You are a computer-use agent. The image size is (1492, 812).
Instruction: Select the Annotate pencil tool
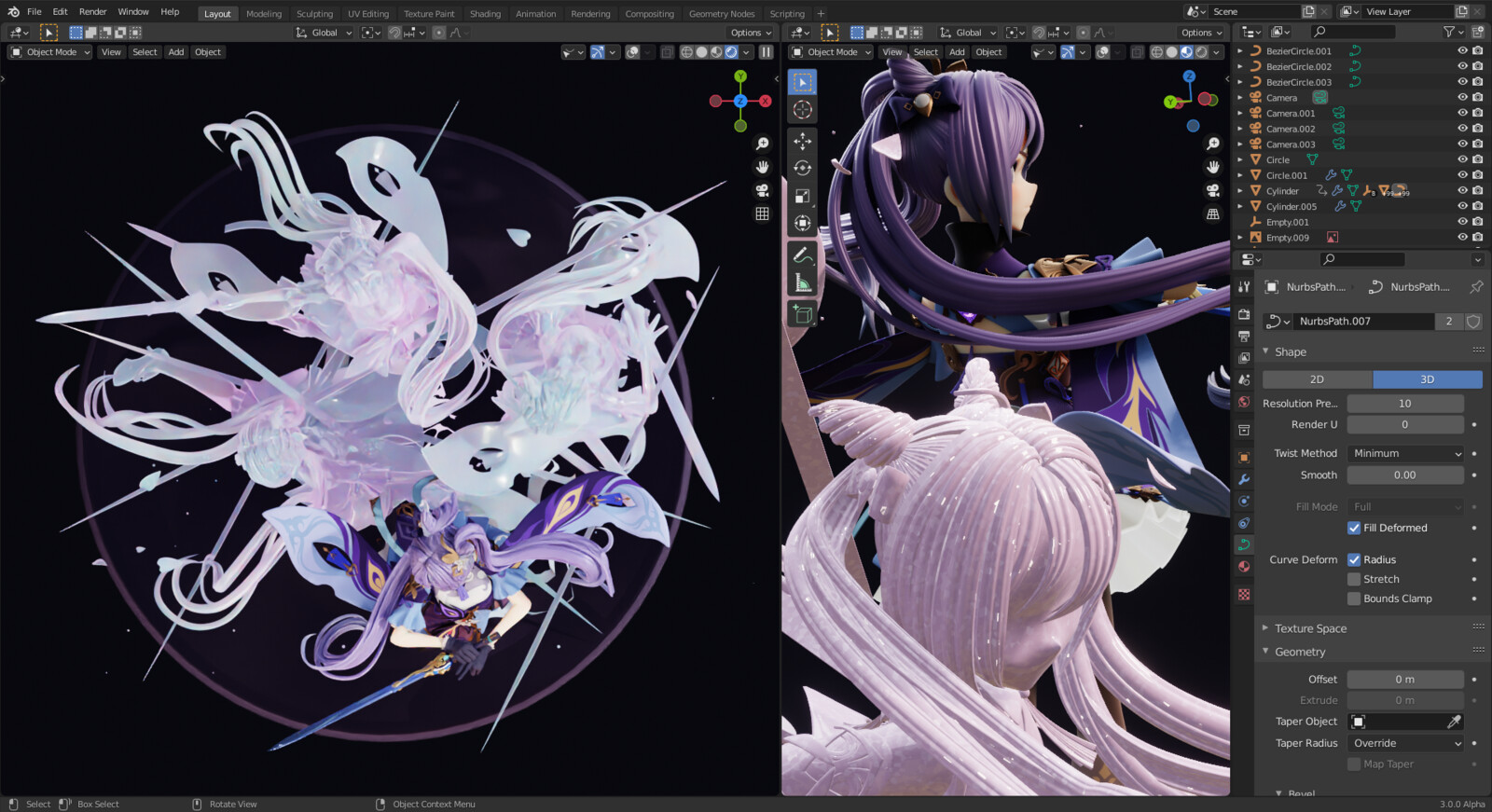802,255
